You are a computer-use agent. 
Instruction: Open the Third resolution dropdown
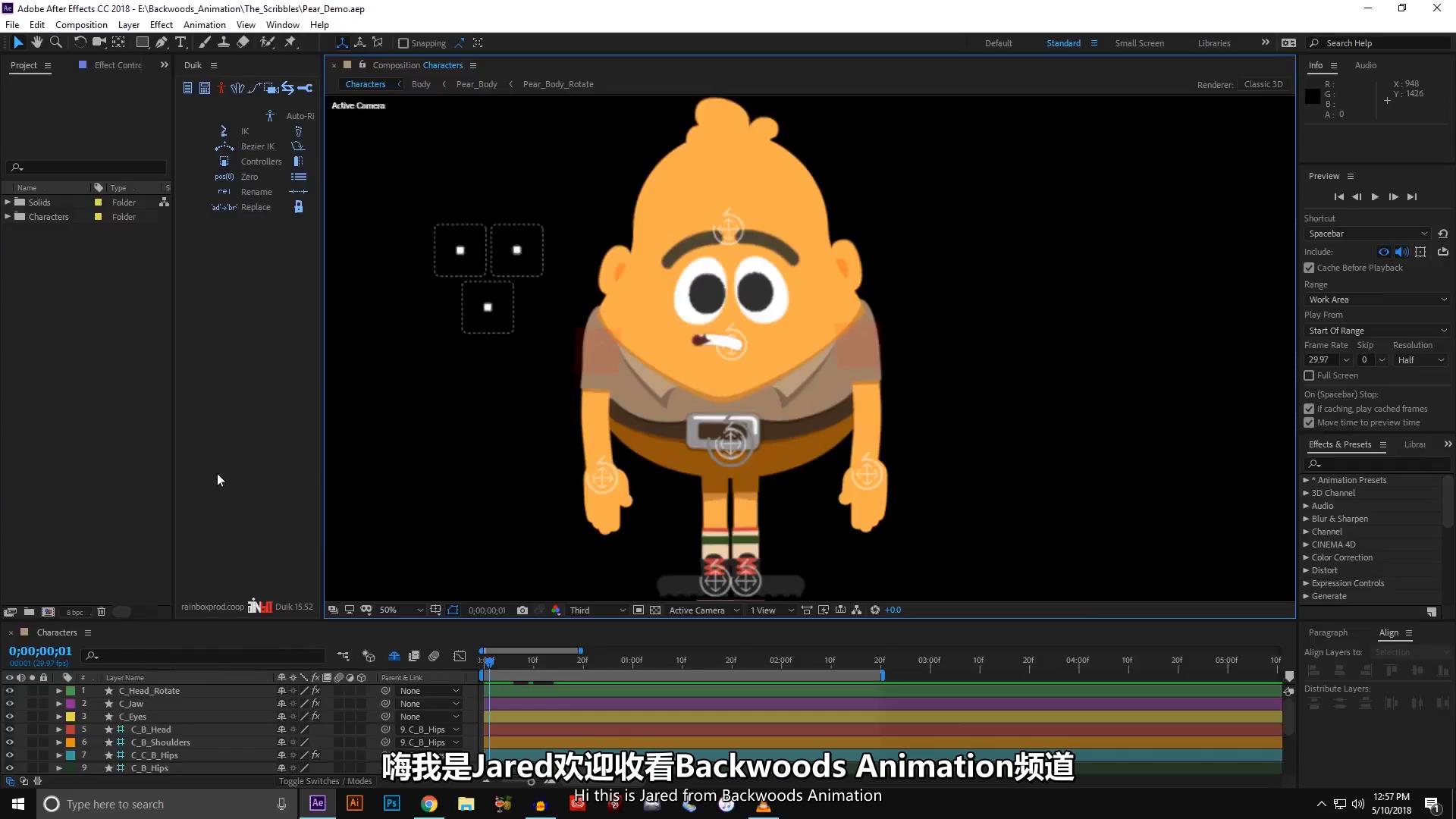pyautogui.click(x=598, y=610)
